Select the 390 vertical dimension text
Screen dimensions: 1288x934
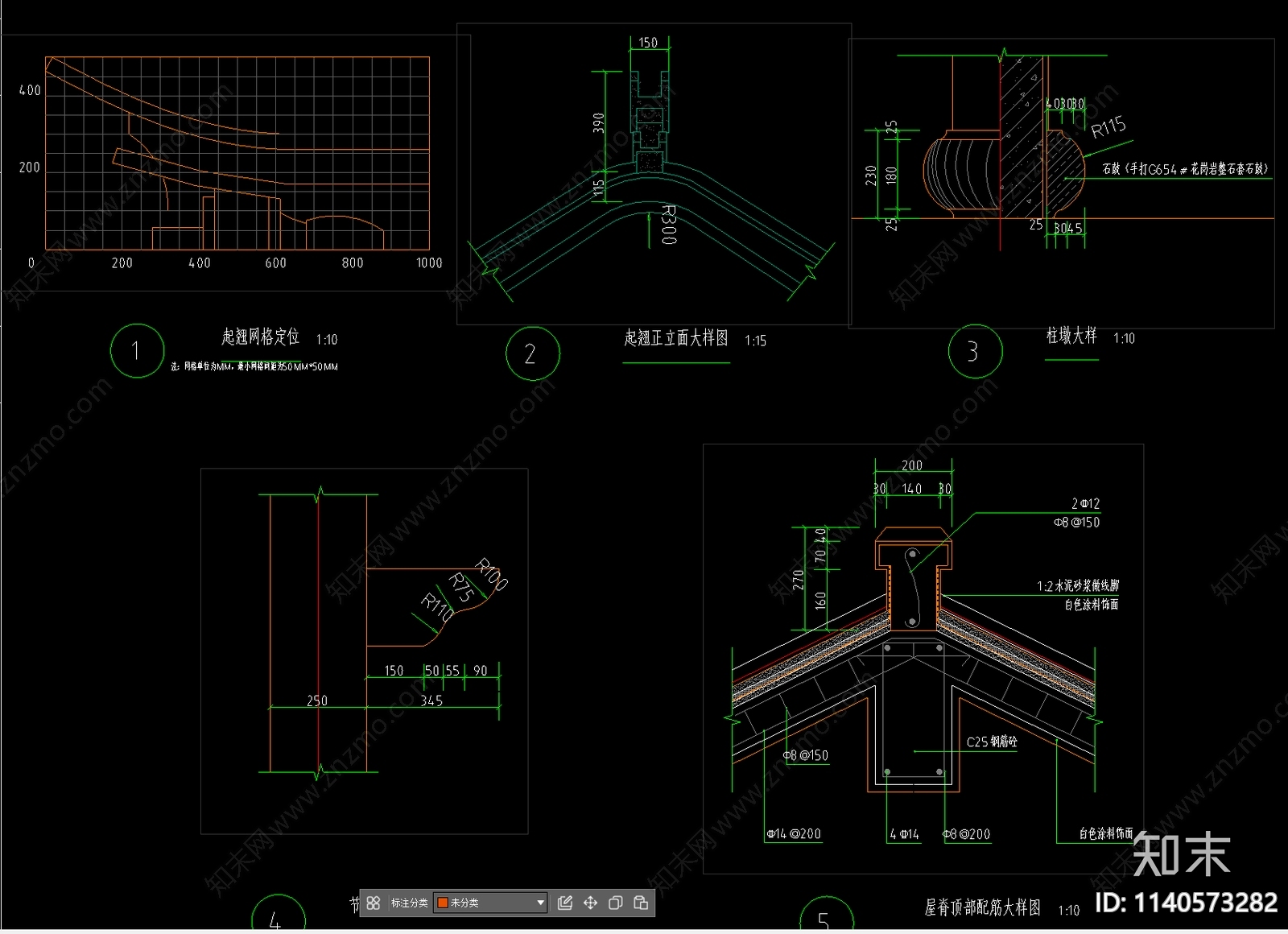598,122
